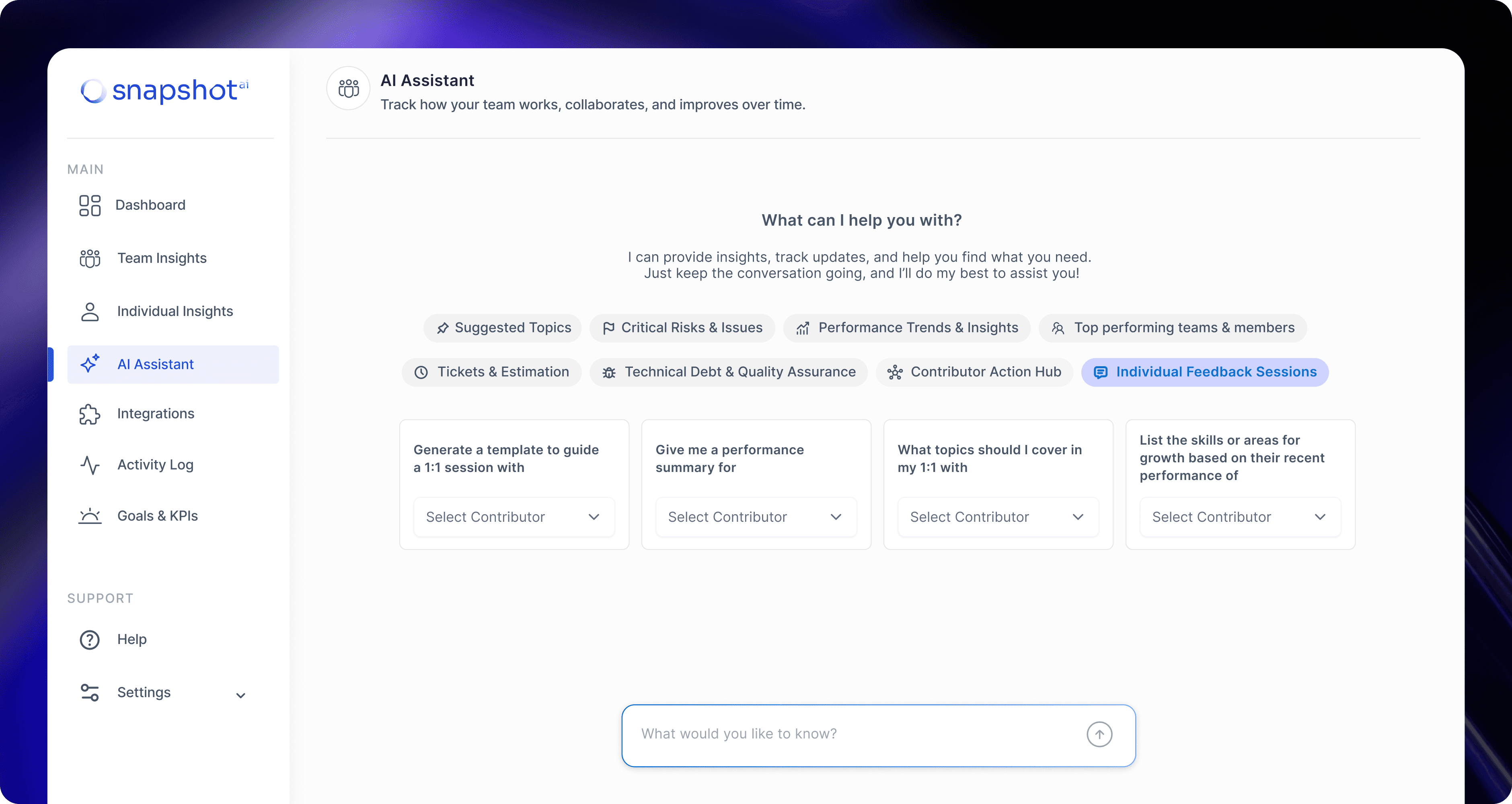The width and height of the screenshot is (1512, 804).
Task: Choose the Technical Debt & Quality Assurance chip
Action: coord(728,372)
